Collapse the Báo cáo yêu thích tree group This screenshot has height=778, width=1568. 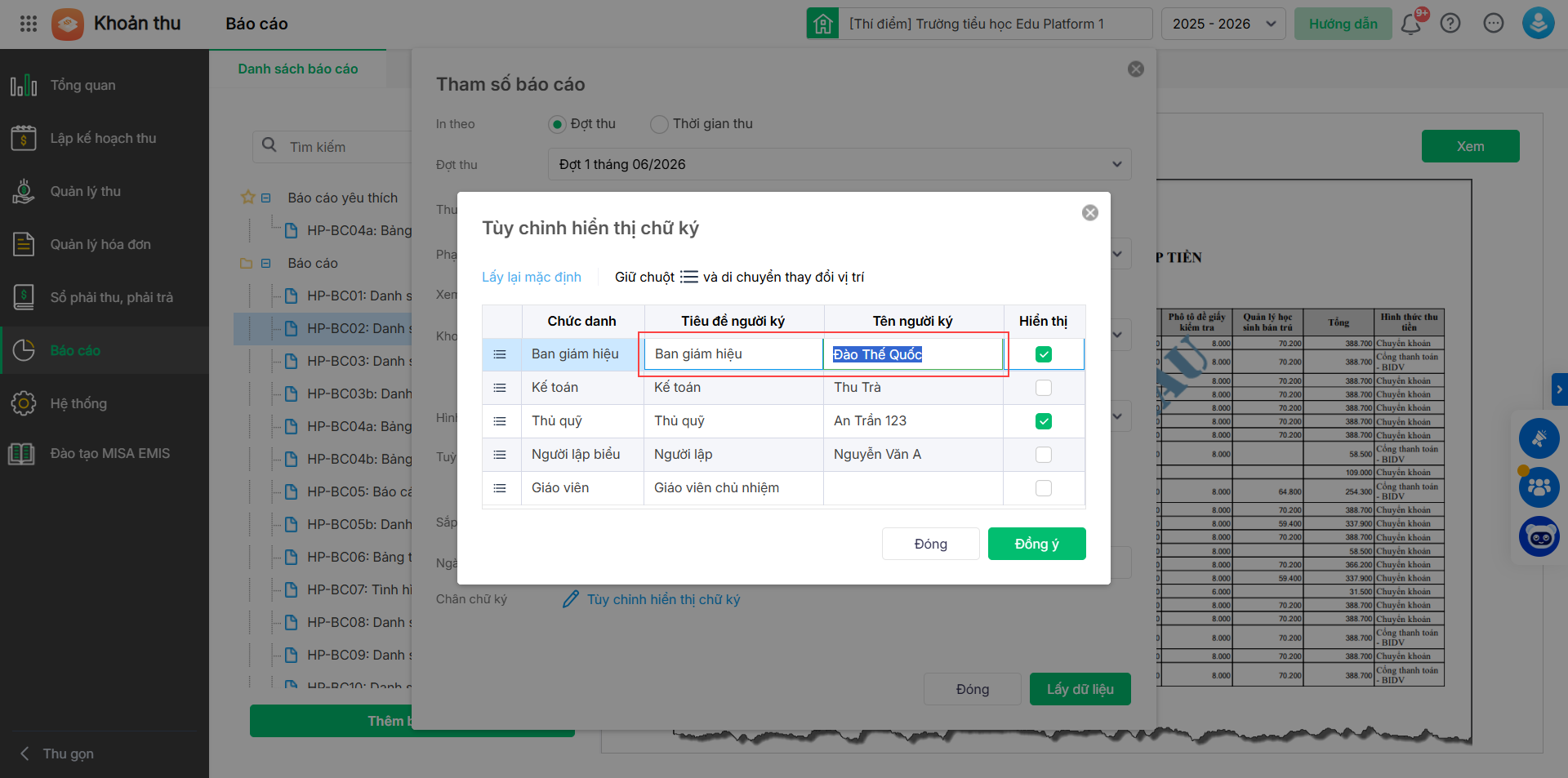click(265, 198)
